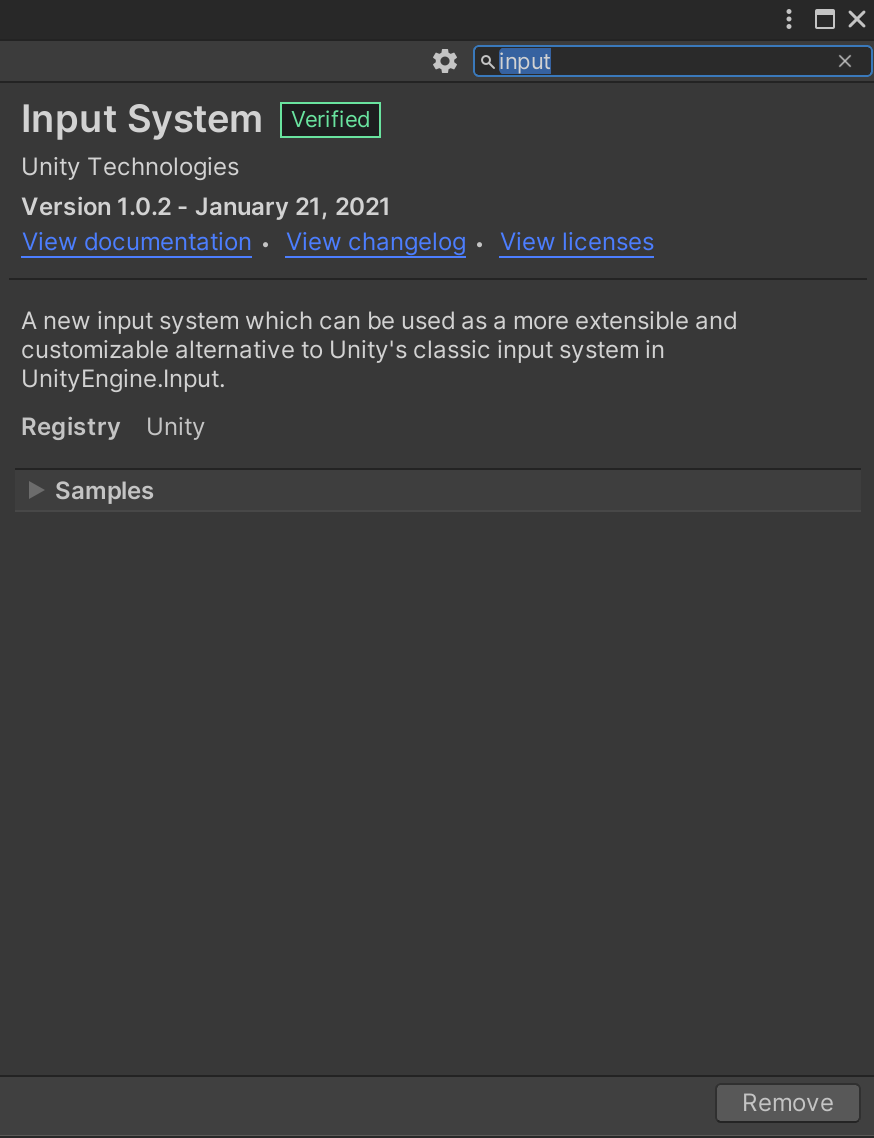The image size is (874, 1138).
Task: Expand the Samples section arrow
Action: pyautogui.click(x=36, y=491)
